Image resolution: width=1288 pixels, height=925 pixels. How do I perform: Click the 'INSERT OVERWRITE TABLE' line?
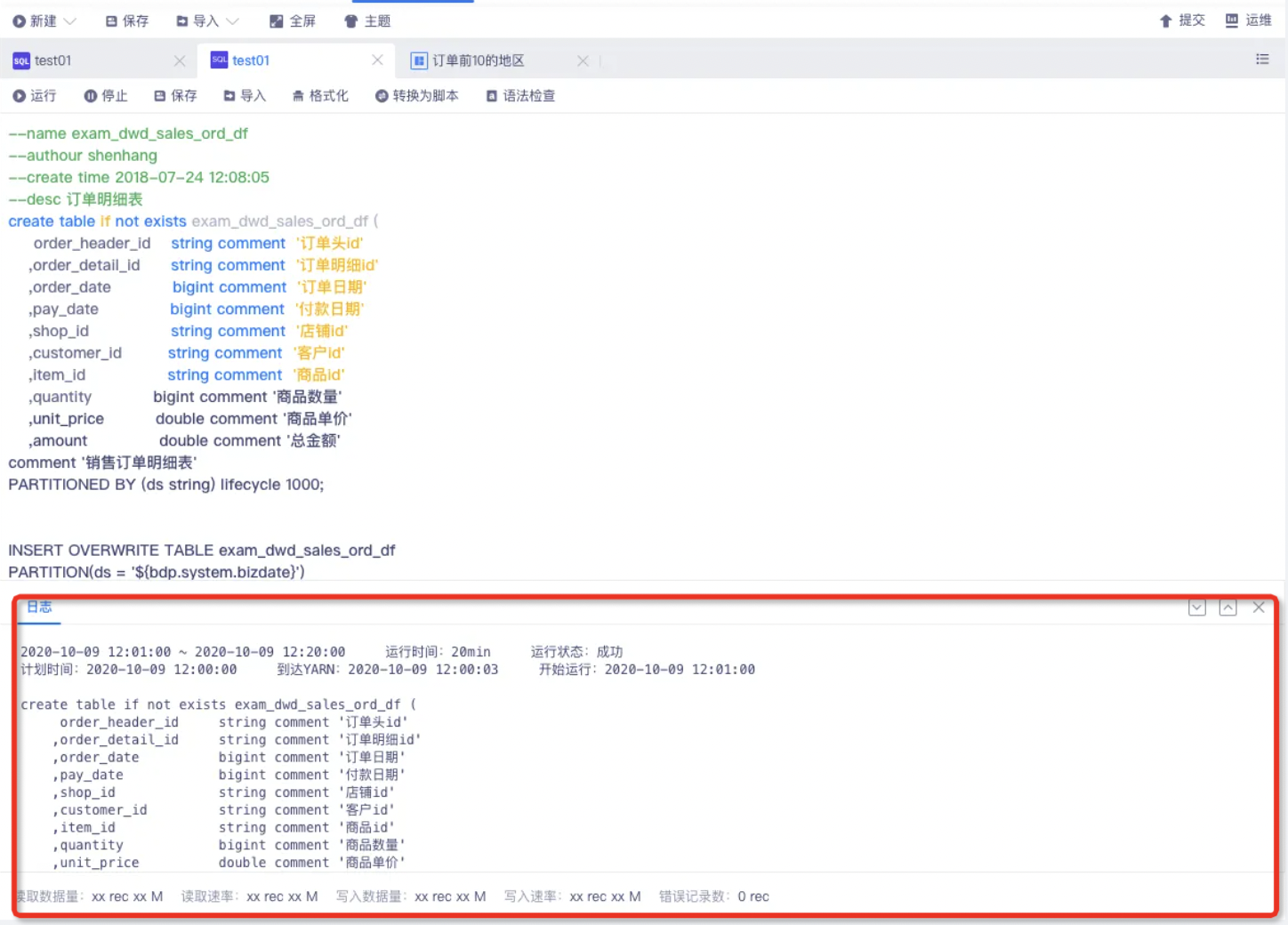pyautogui.click(x=202, y=551)
